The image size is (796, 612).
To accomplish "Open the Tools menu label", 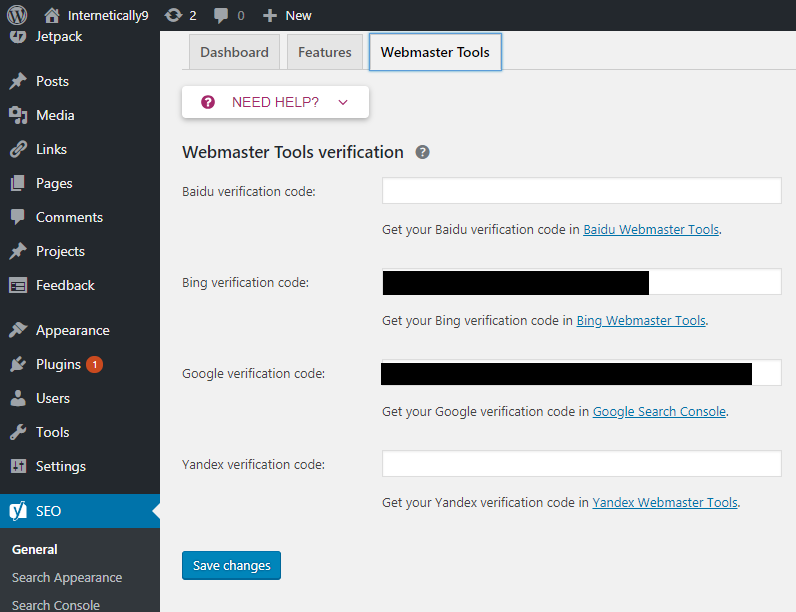I will pyautogui.click(x=53, y=432).
